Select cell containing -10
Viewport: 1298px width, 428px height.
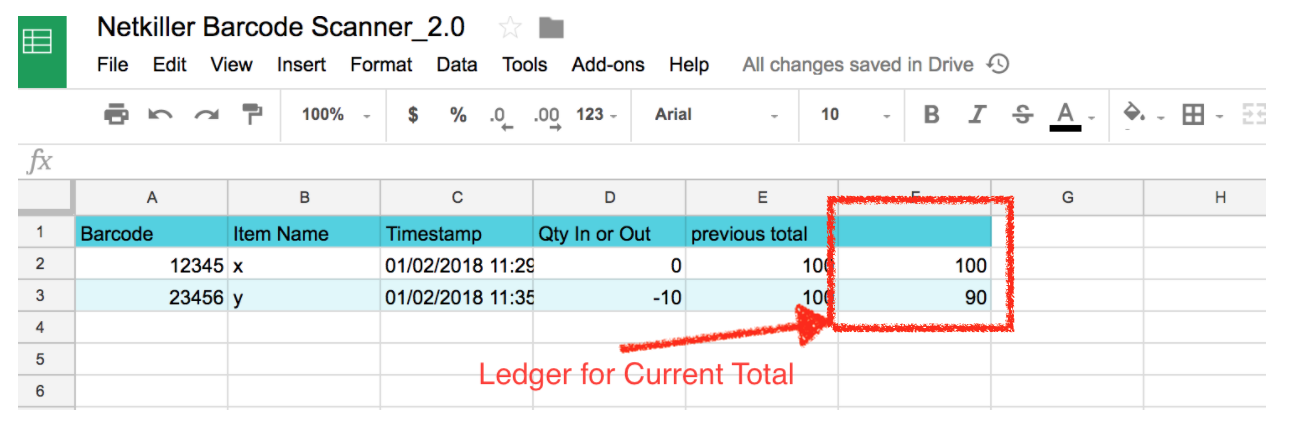pyautogui.click(x=610, y=296)
